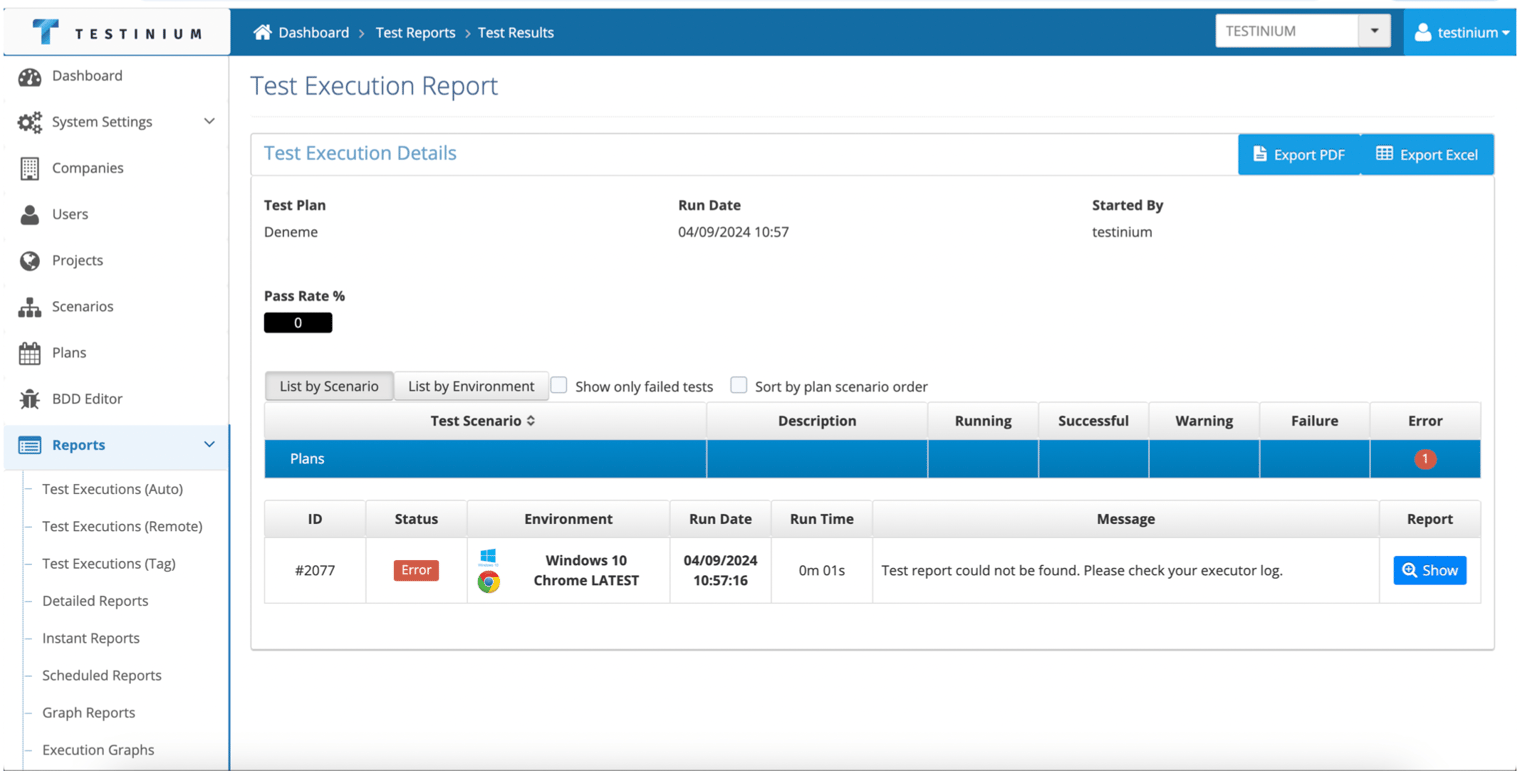Click the run time 0m 01s cell
The image size is (1520, 773).
[x=821, y=571]
